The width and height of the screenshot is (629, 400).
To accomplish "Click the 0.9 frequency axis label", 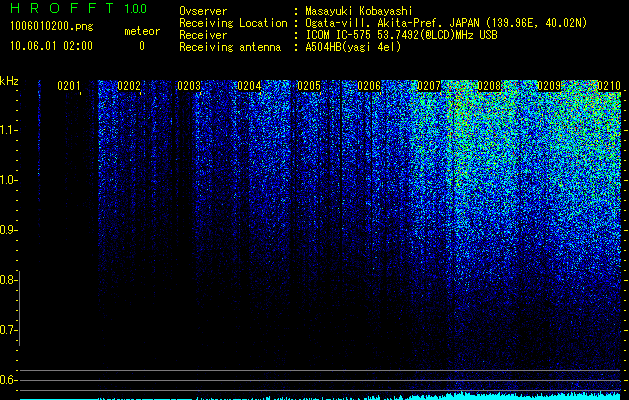I will pos(8,230).
